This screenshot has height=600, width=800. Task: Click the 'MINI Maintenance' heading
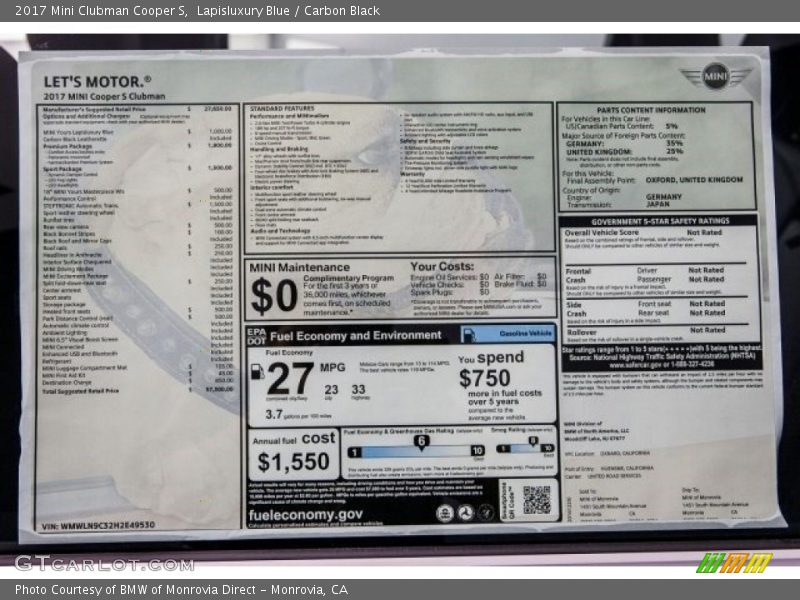(299, 267)
